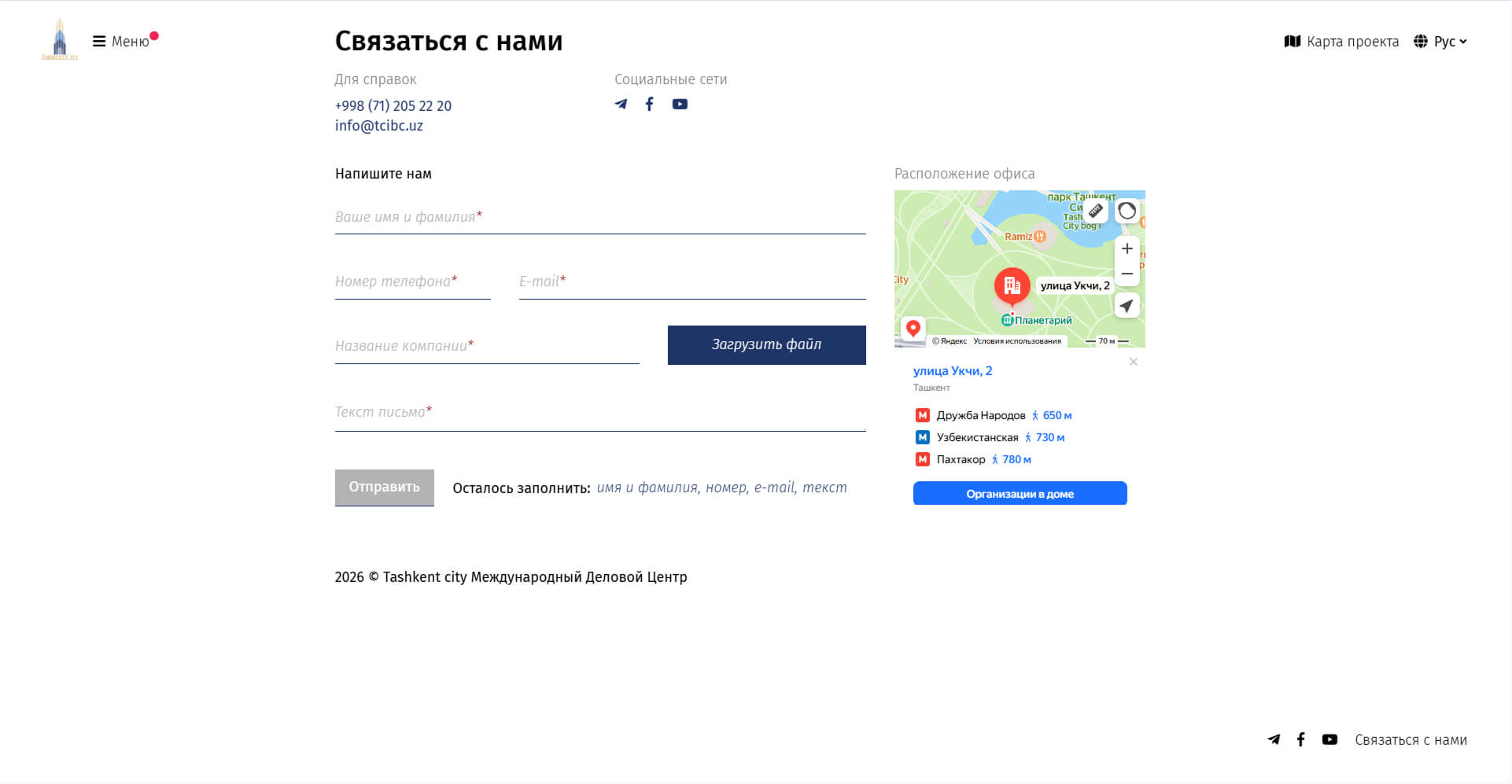The image size is (1512, 784).
Task: Open Telegram icon under Социальные сети
Action: [x=621, y=104]
